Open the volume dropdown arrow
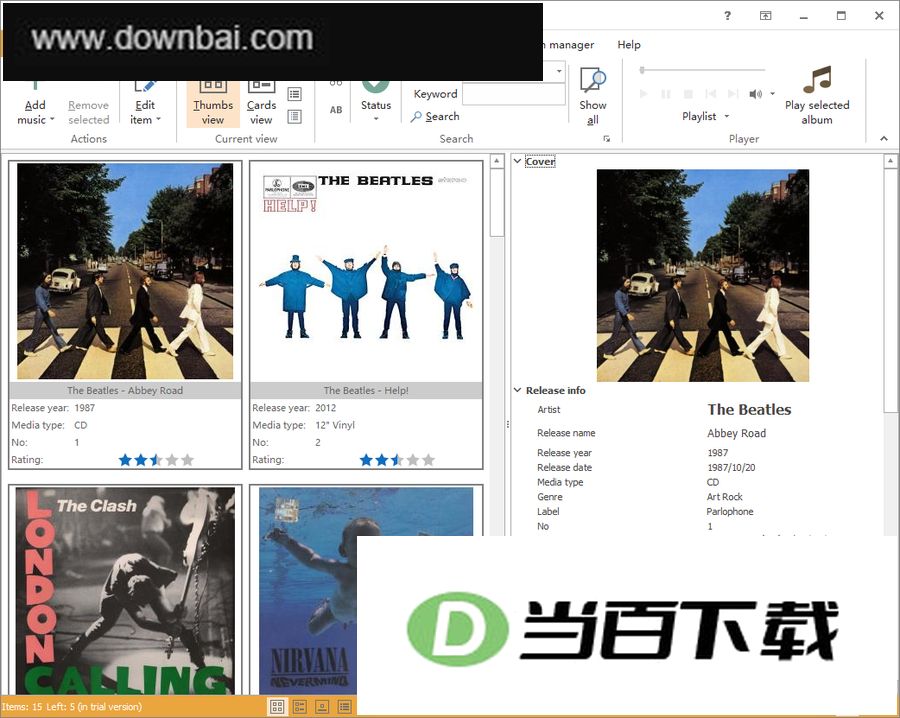The height and width of the screenshot is (718, 900). (773, 94)
